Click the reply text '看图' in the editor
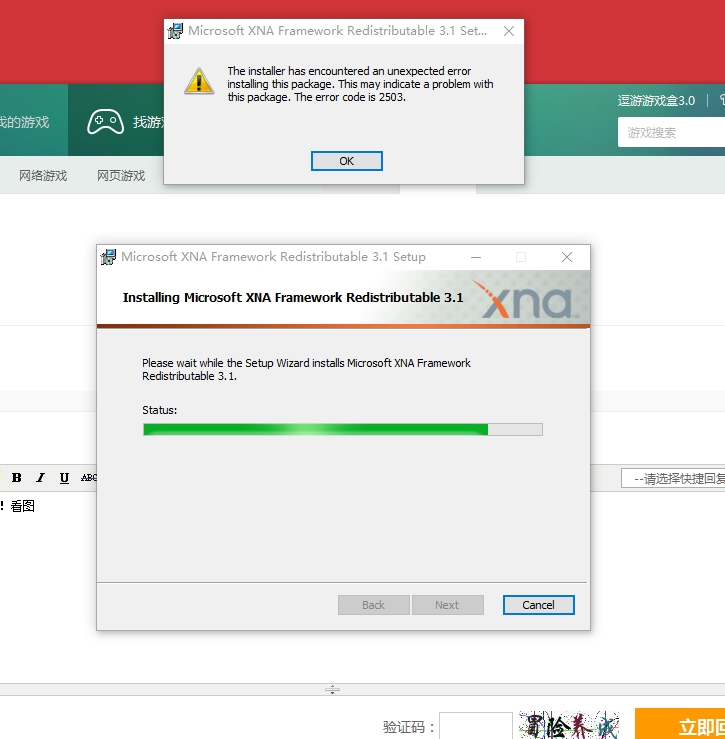Screen dimensions: 725x739 click(23, 506)
